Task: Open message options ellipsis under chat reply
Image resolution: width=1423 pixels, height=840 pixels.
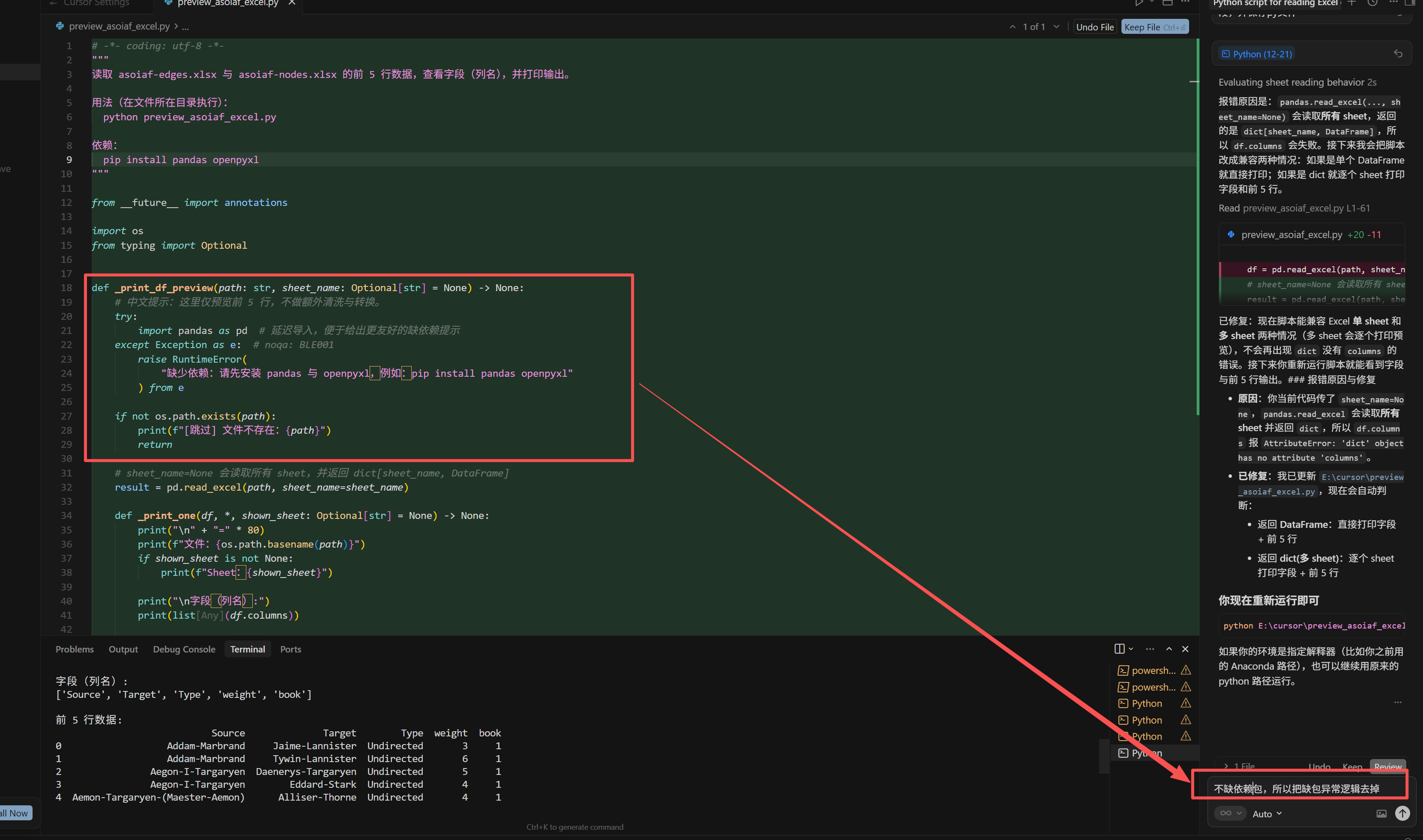Action: tap(1398, 702)
